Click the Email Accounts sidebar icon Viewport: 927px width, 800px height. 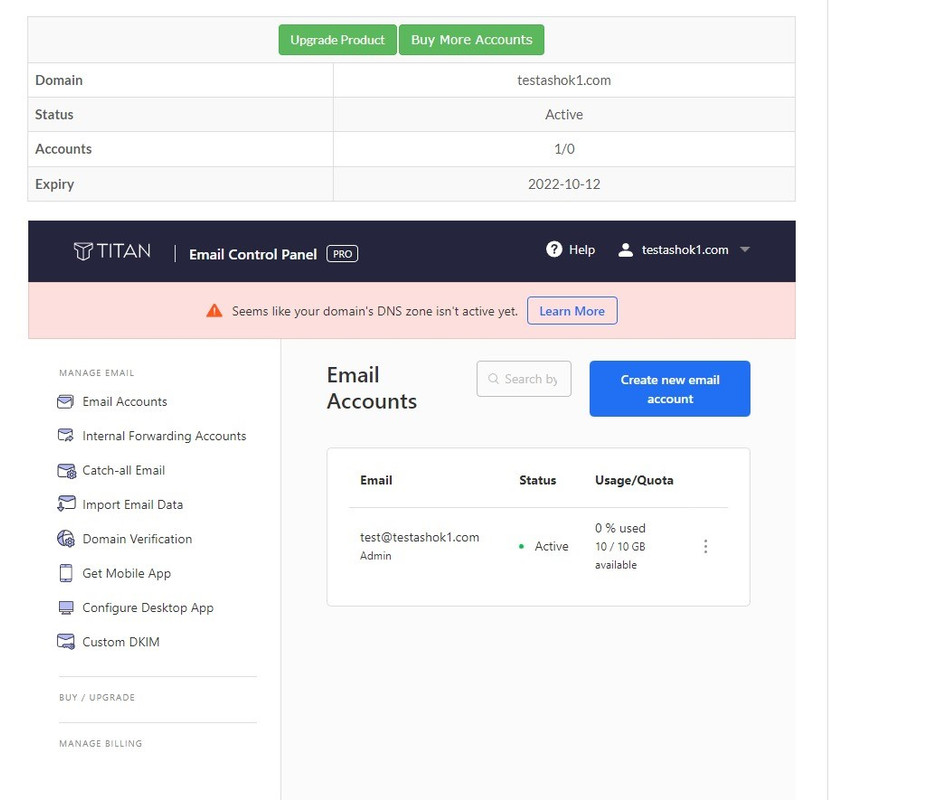click(x=66, y=402)
